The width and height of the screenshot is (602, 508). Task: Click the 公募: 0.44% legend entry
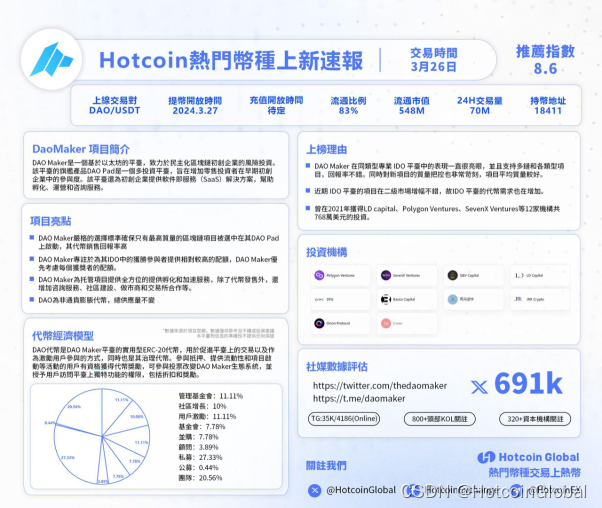(x=198, y=468)
